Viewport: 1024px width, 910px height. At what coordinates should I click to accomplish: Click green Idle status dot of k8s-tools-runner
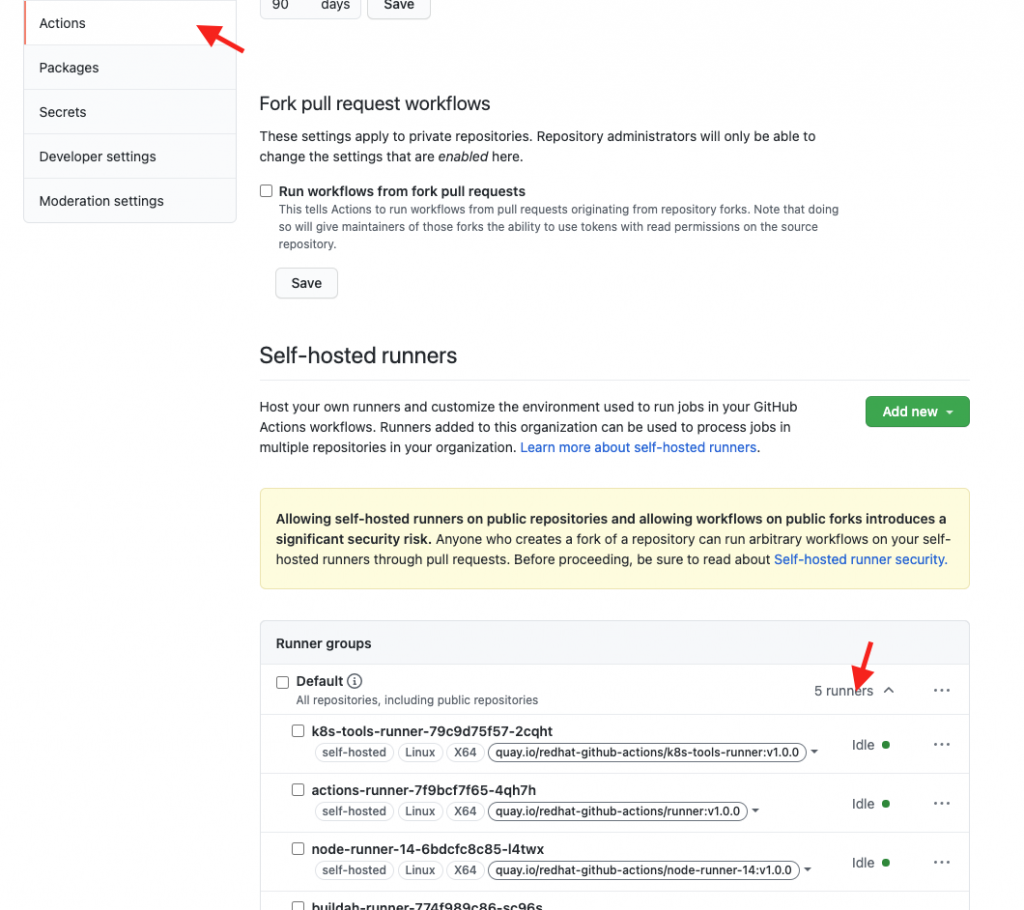[886, 745]
